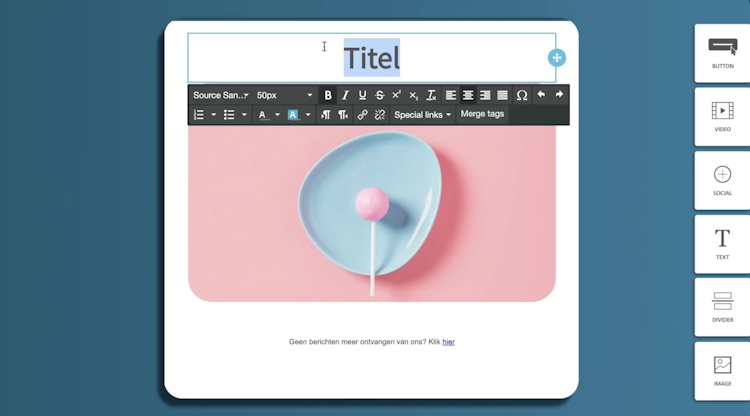Viewport: 750px width, 416px height.
Task: Remove the link with the unlink icon
Action: coord(380,115)
